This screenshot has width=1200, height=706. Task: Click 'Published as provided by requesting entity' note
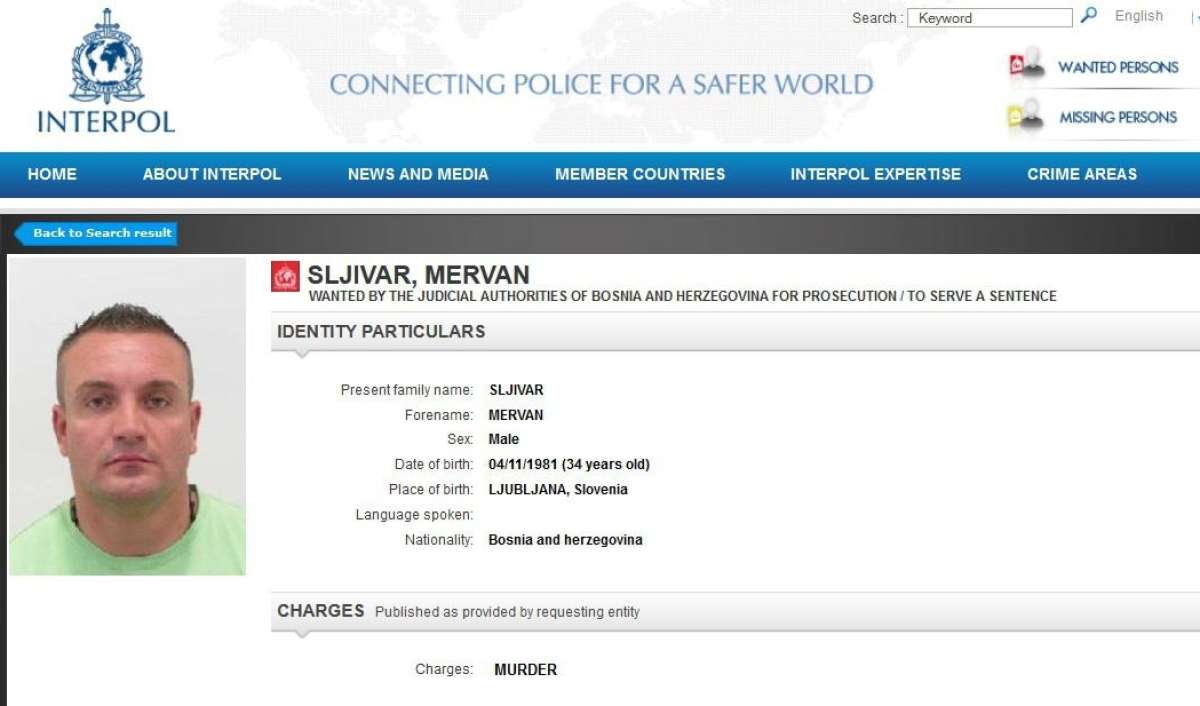coord(507,611)
